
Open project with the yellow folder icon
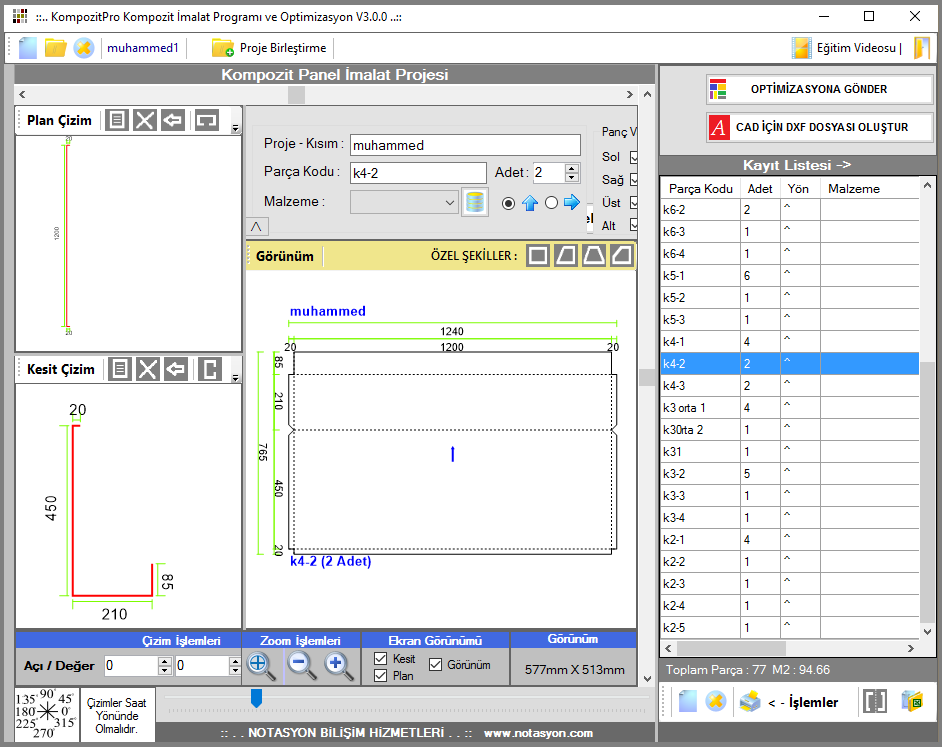point(55,48)
